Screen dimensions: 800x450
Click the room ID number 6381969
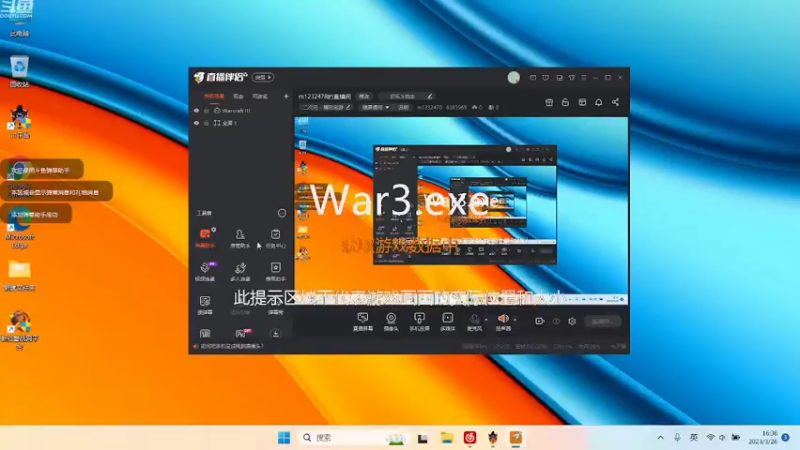(456, 107)
